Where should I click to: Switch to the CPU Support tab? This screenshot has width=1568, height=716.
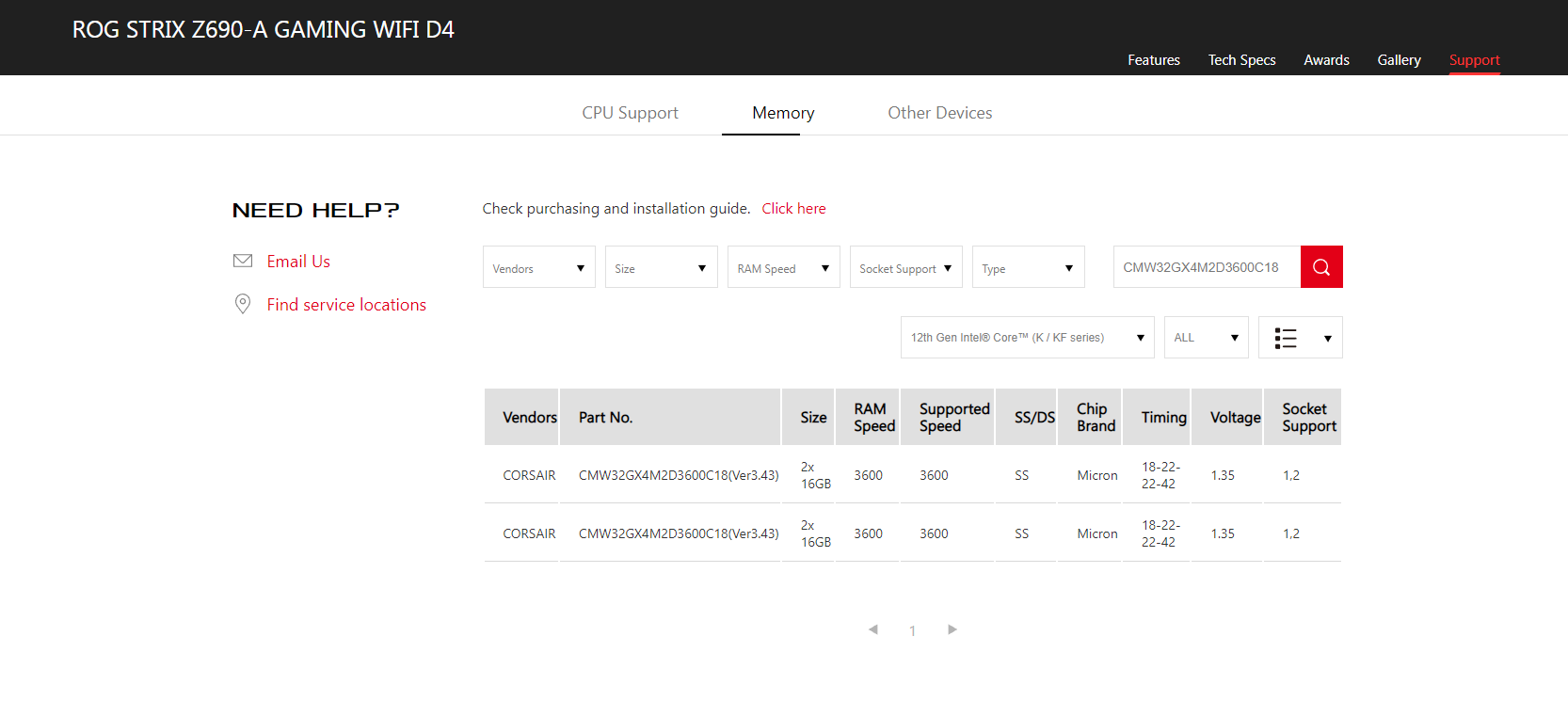(x=630, y=113)
